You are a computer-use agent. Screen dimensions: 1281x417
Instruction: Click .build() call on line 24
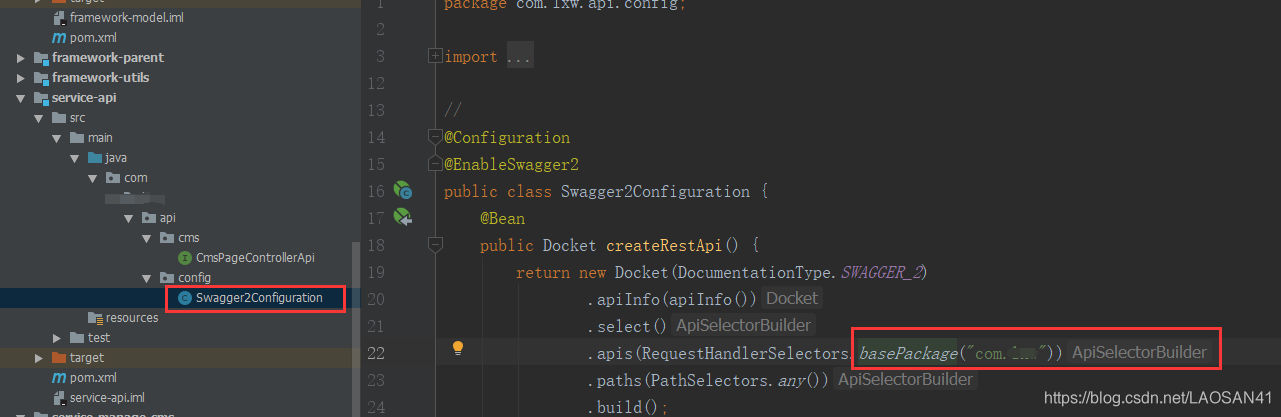(627, 408)
